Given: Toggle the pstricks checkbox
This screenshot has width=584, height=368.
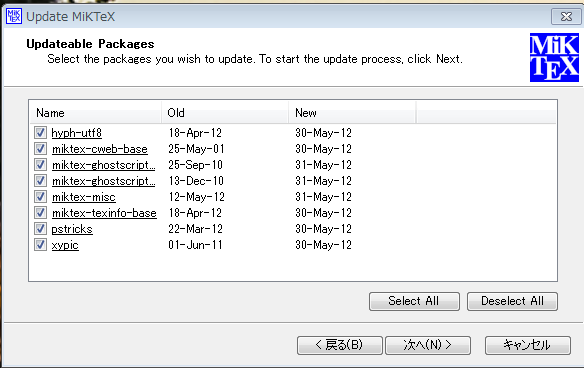Looking at the screenshot, I should pos(40,229).
